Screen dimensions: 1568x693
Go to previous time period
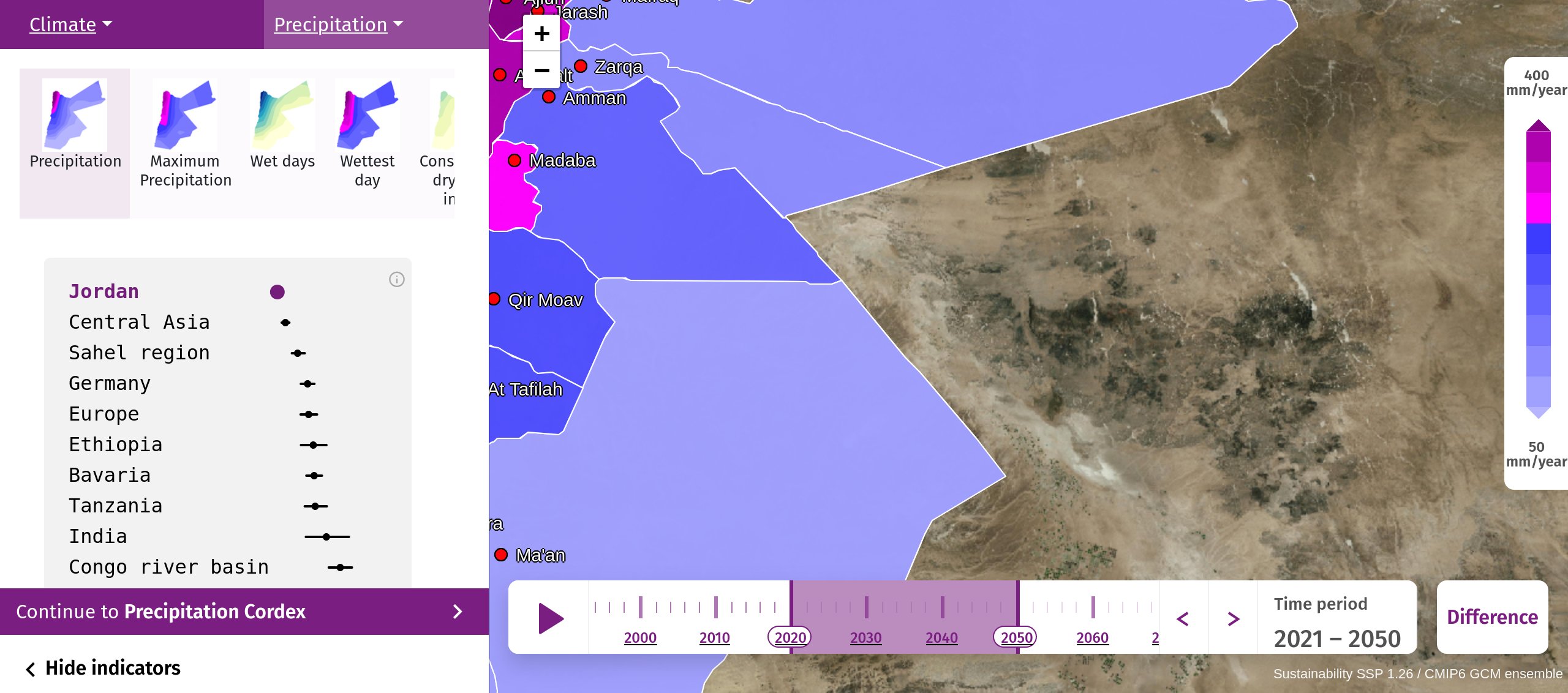1183,619
